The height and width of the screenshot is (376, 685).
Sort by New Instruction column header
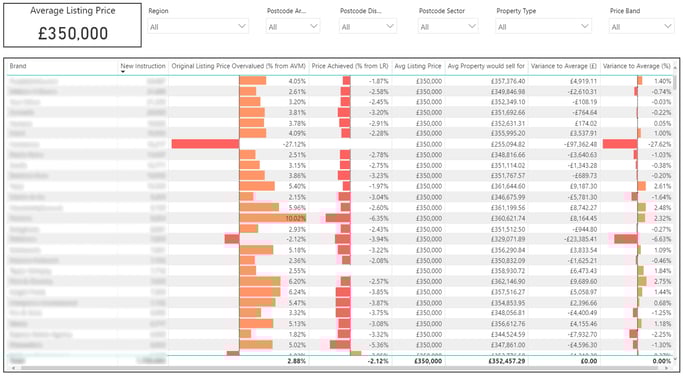click(143, 66)
